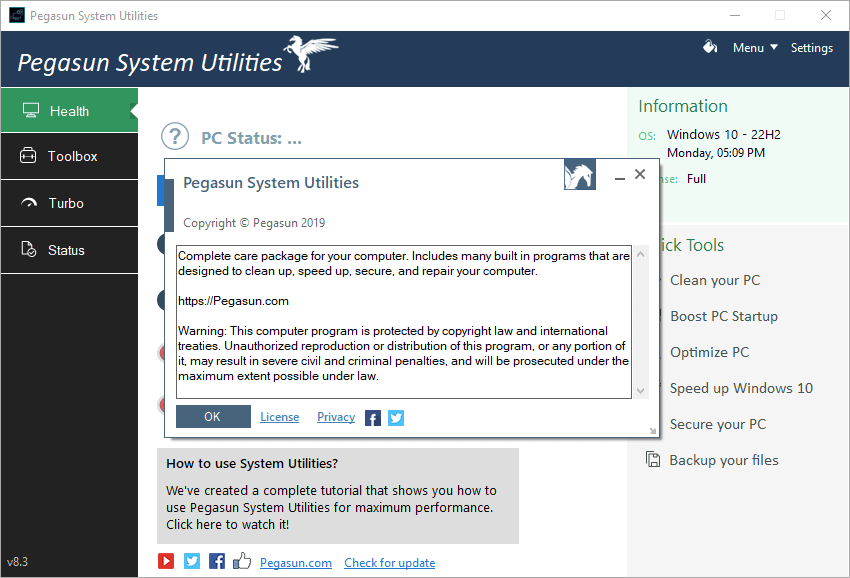Select the Status sidebar icon
This screenshot has height=578, width=850.
pyautogui.click(x=31, y=250)
